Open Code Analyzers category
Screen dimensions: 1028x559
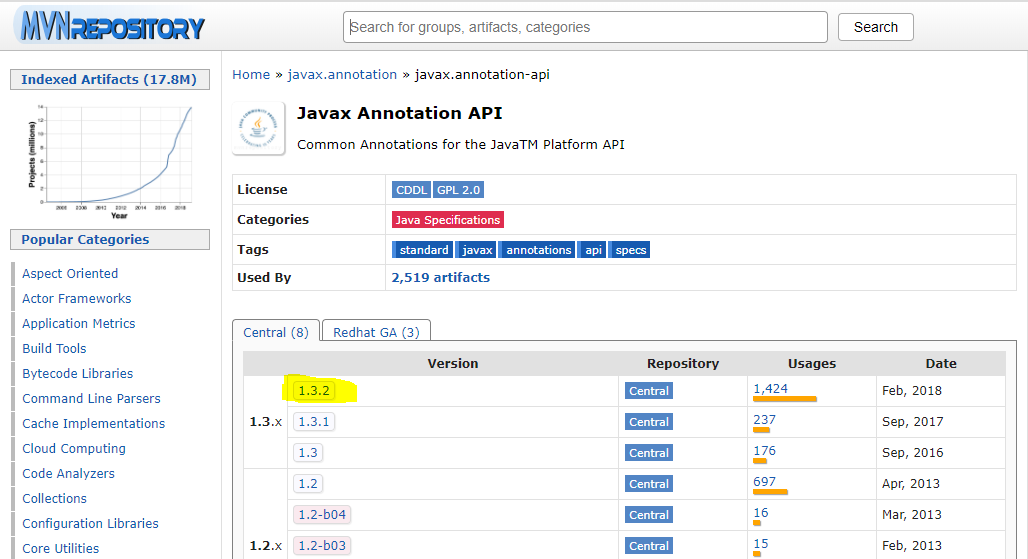68,473
